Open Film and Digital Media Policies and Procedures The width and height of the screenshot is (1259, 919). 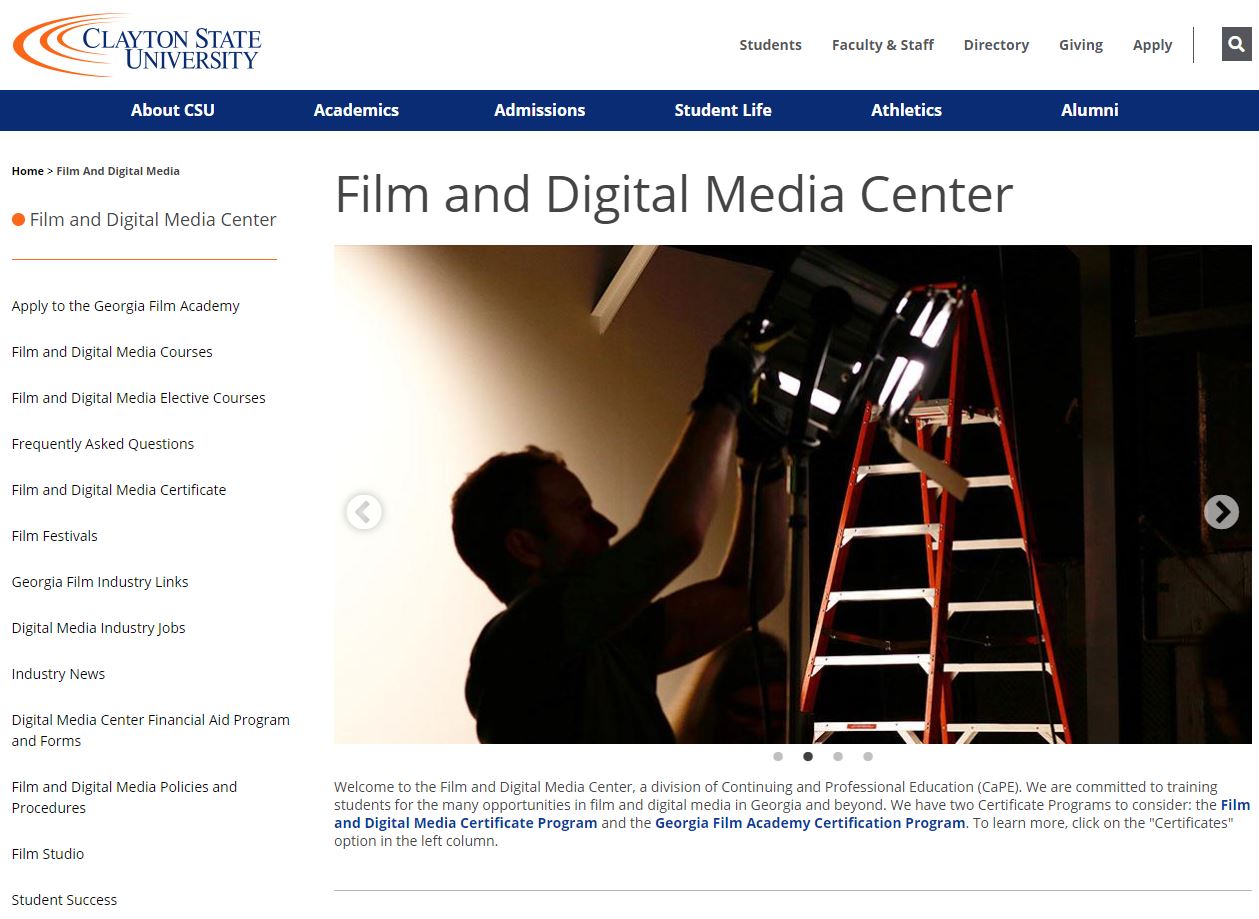click(125, 797)
